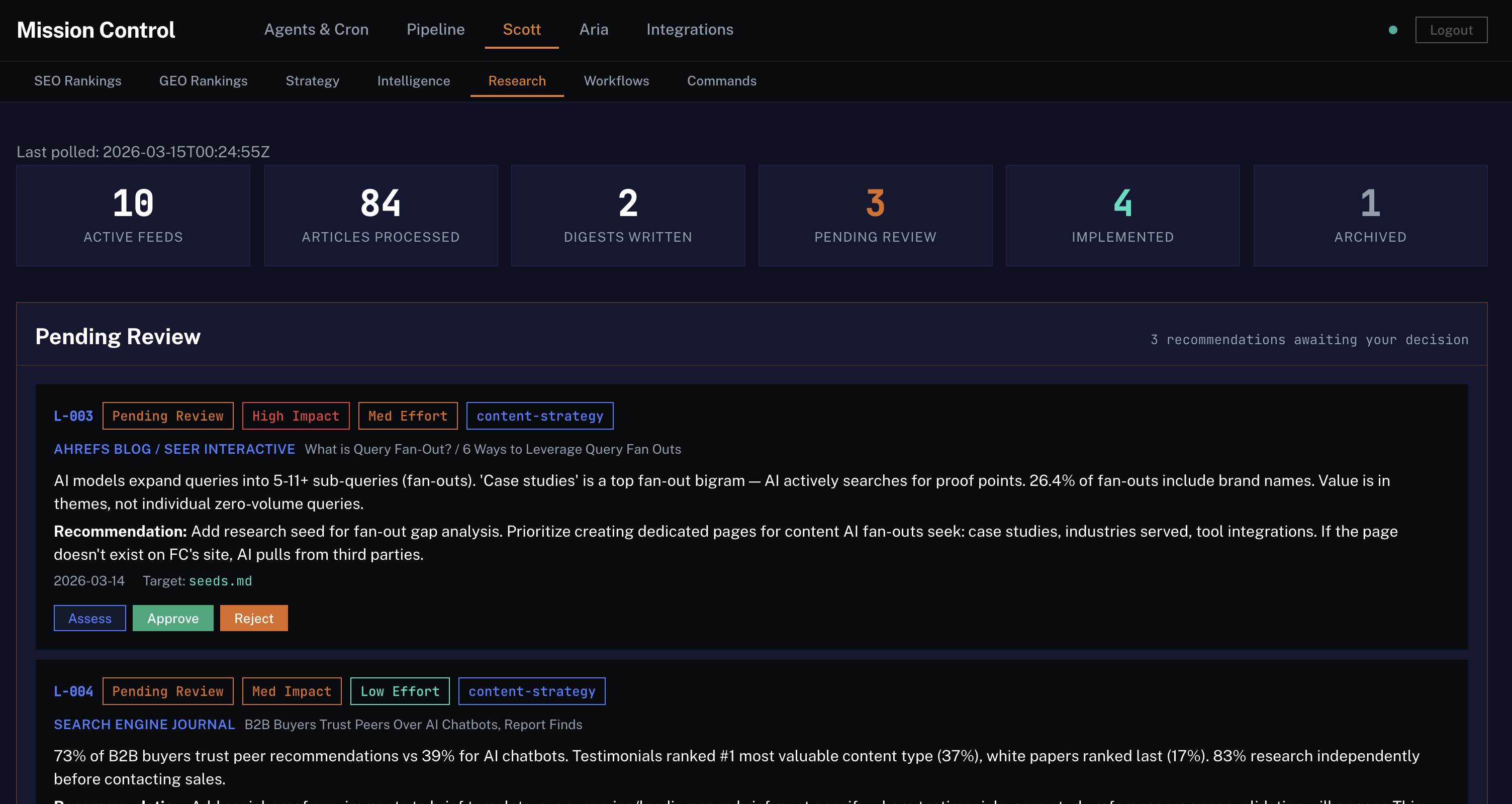Click the Med Impact badge on L-004
The width and height of the screenshot is (1512, 804).
(x=291, y=691)
